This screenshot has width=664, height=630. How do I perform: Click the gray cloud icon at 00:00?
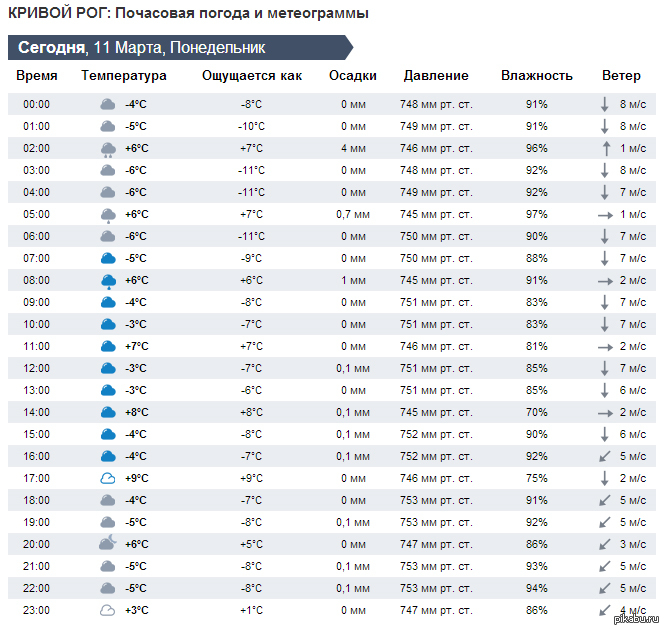click(x=108, y=104)
